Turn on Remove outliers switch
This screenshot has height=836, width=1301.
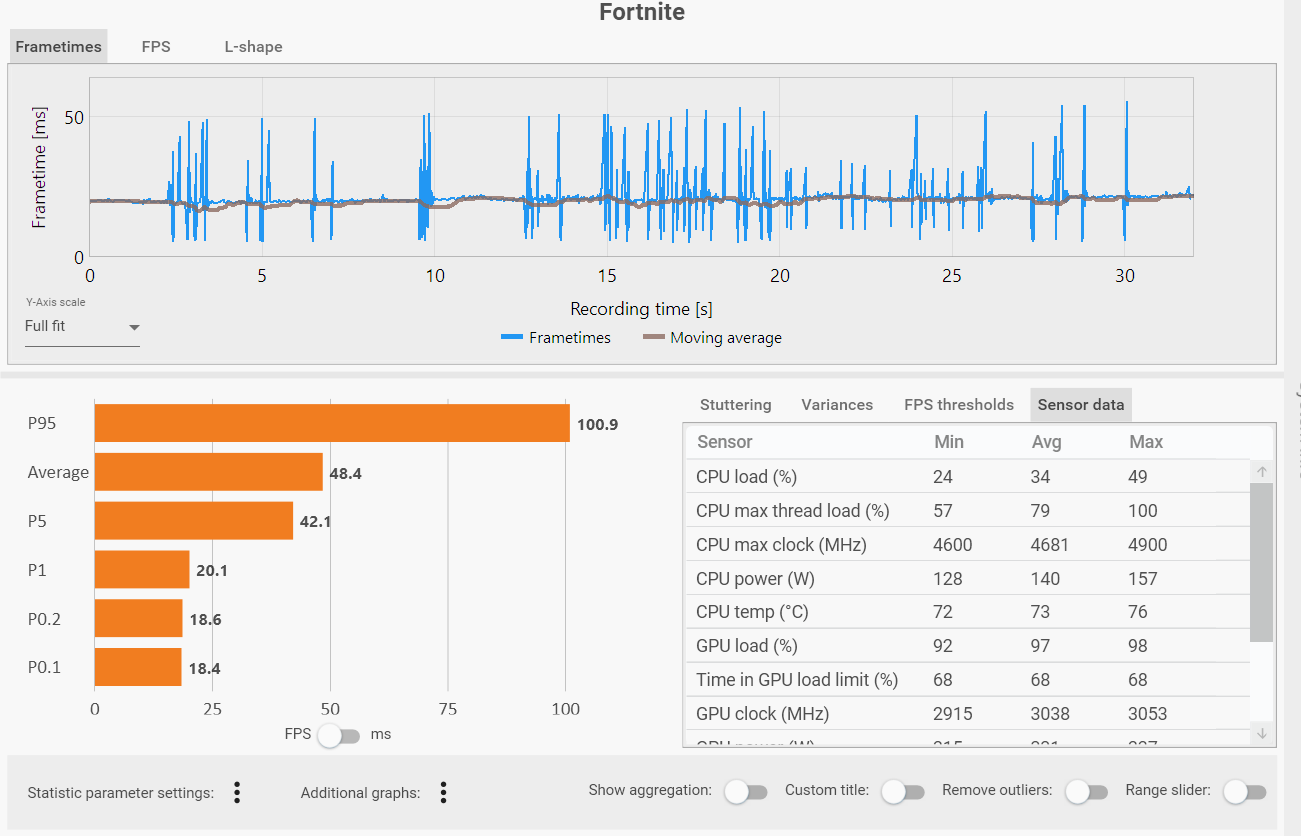[1086, 792]
